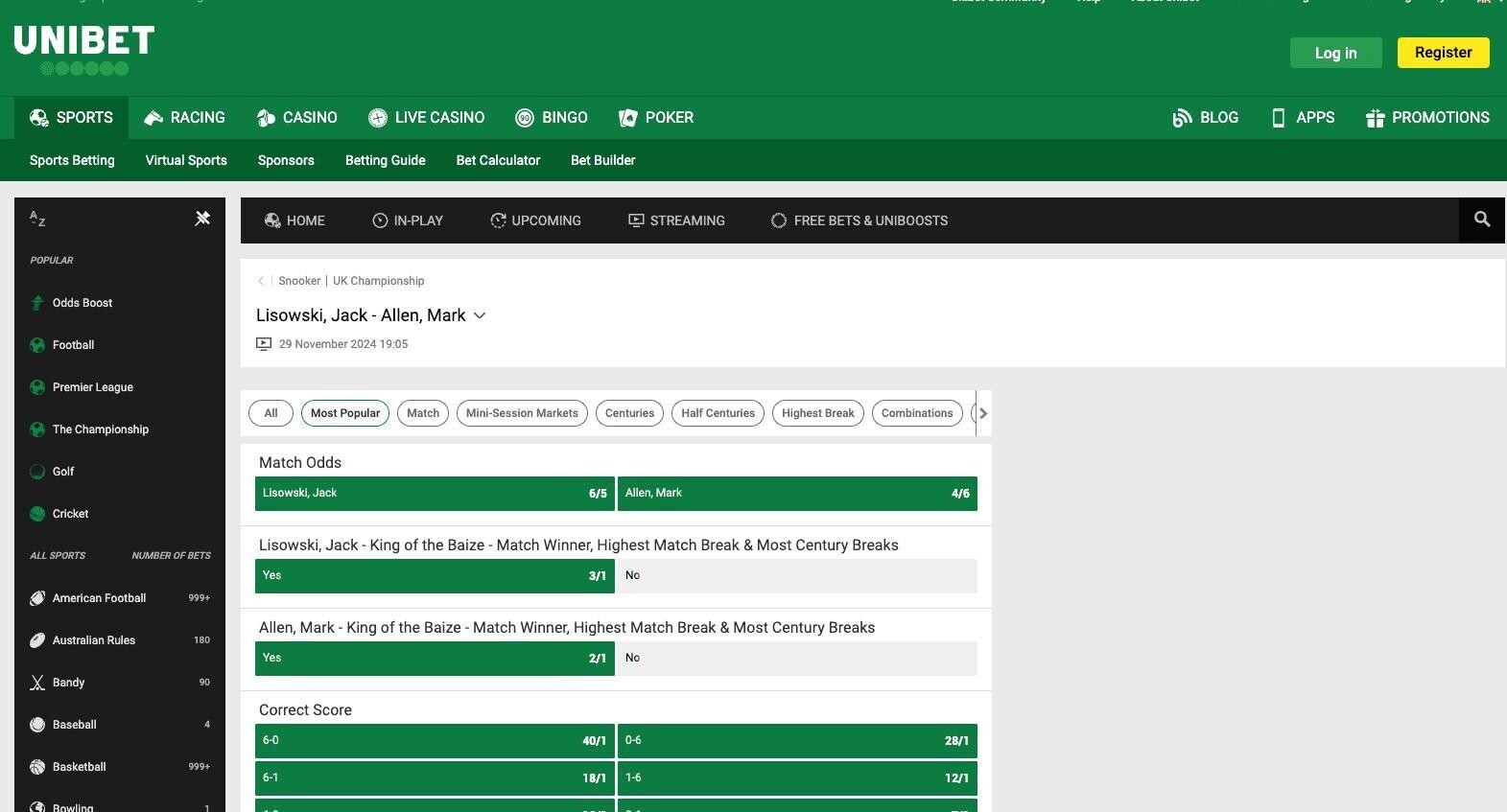Open the In-Play tab
The height and width of the screenshot is (812, 1507).
pyautogui.click(x=408, y=220)
